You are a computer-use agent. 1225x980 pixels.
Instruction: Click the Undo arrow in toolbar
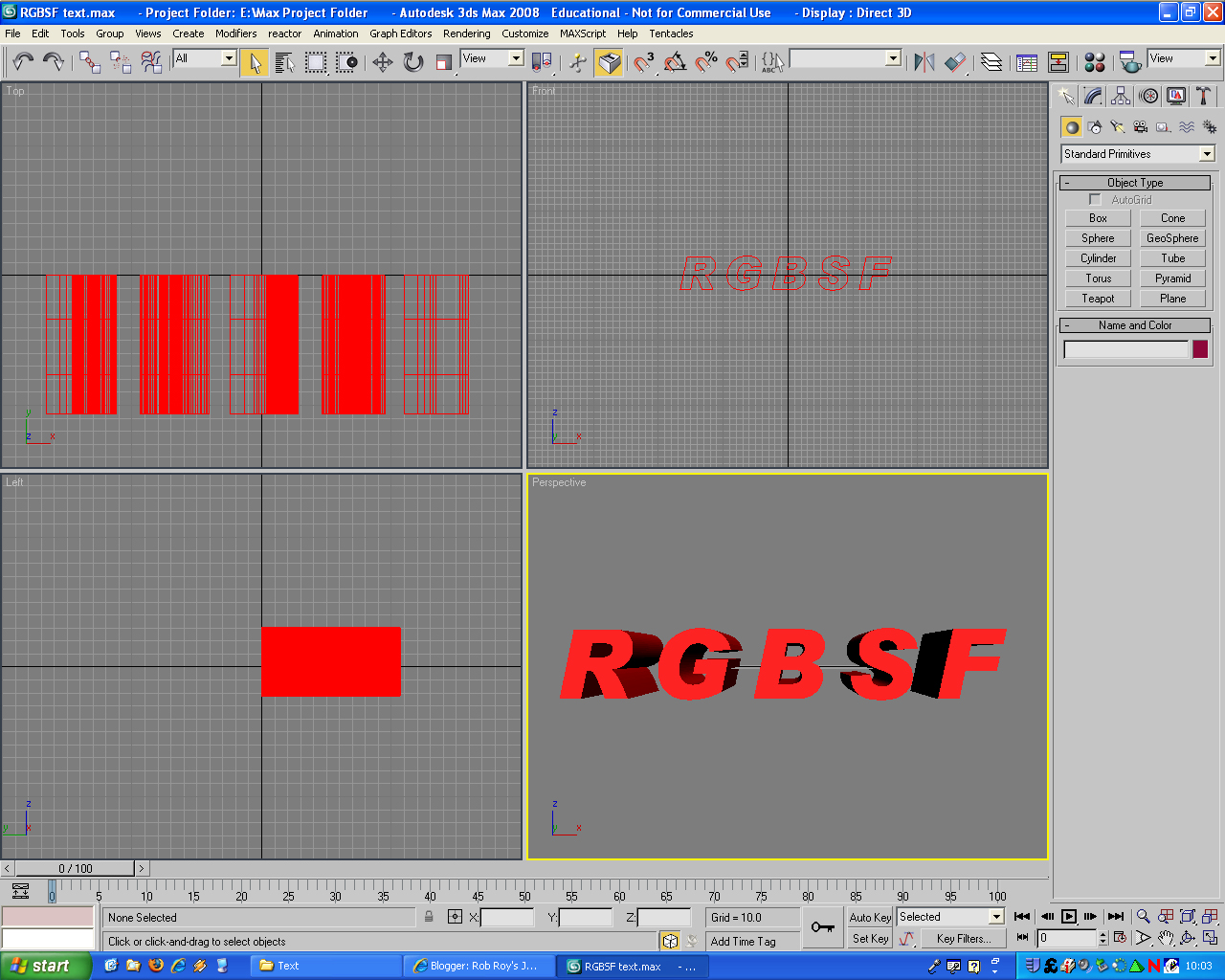[24, 62]
